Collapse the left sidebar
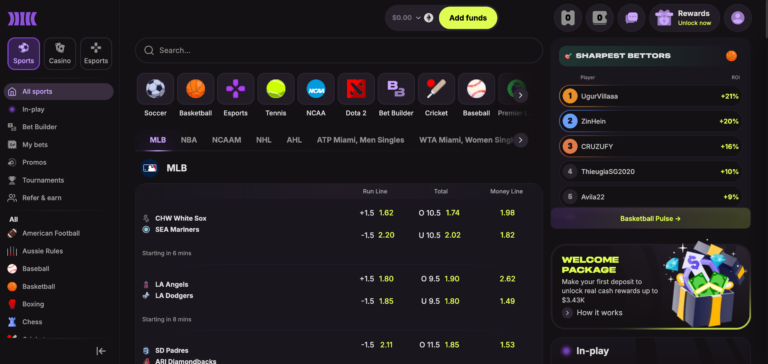Screen dimensions: 768x364 tap(101, 351)
